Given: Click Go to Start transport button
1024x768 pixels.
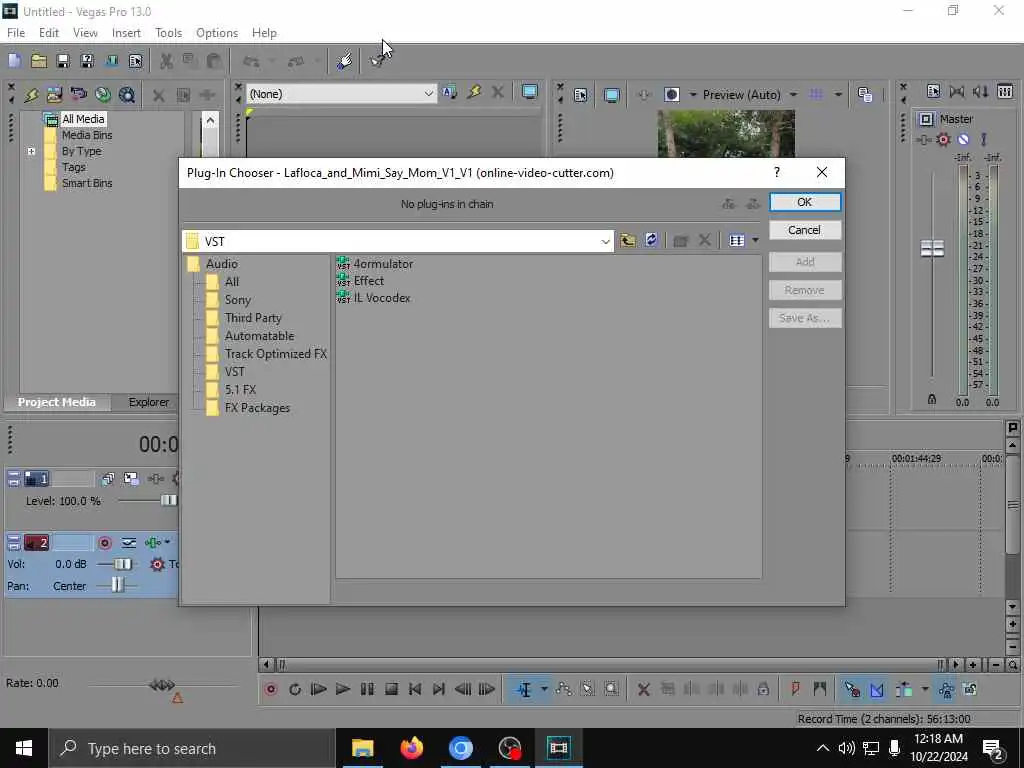Looking at the screenshot, I should click(415, 689).
